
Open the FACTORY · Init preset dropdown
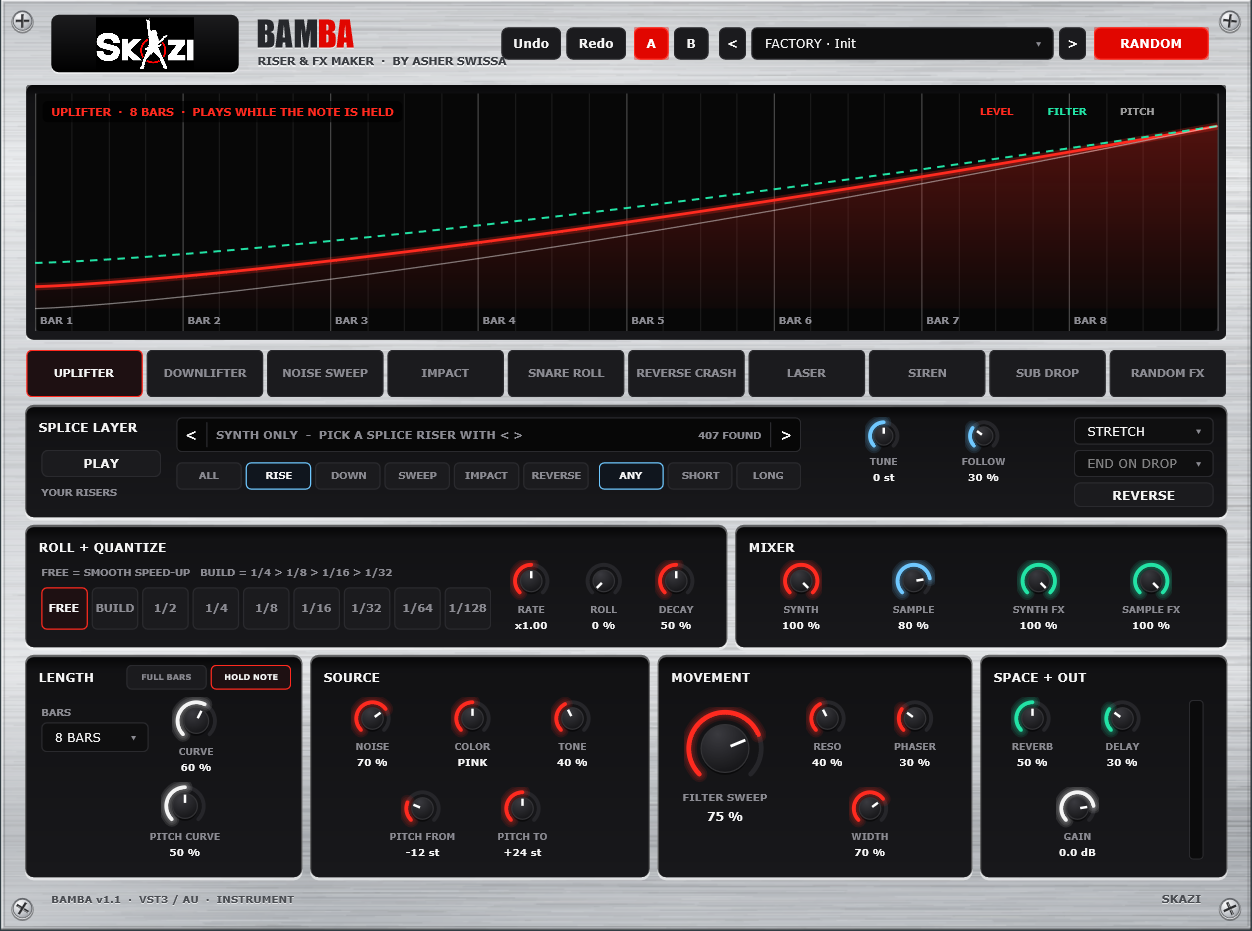(901, 43)
